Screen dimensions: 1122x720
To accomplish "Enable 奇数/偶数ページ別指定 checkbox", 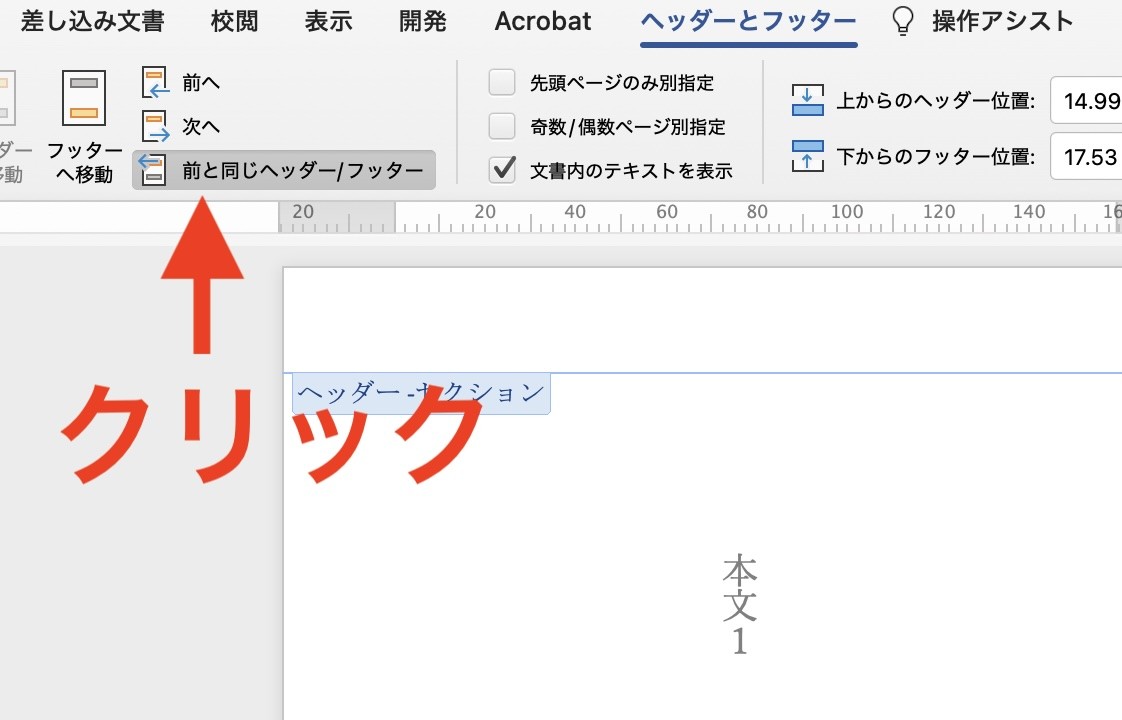I will pyautogui.click(x=502, y=126).
